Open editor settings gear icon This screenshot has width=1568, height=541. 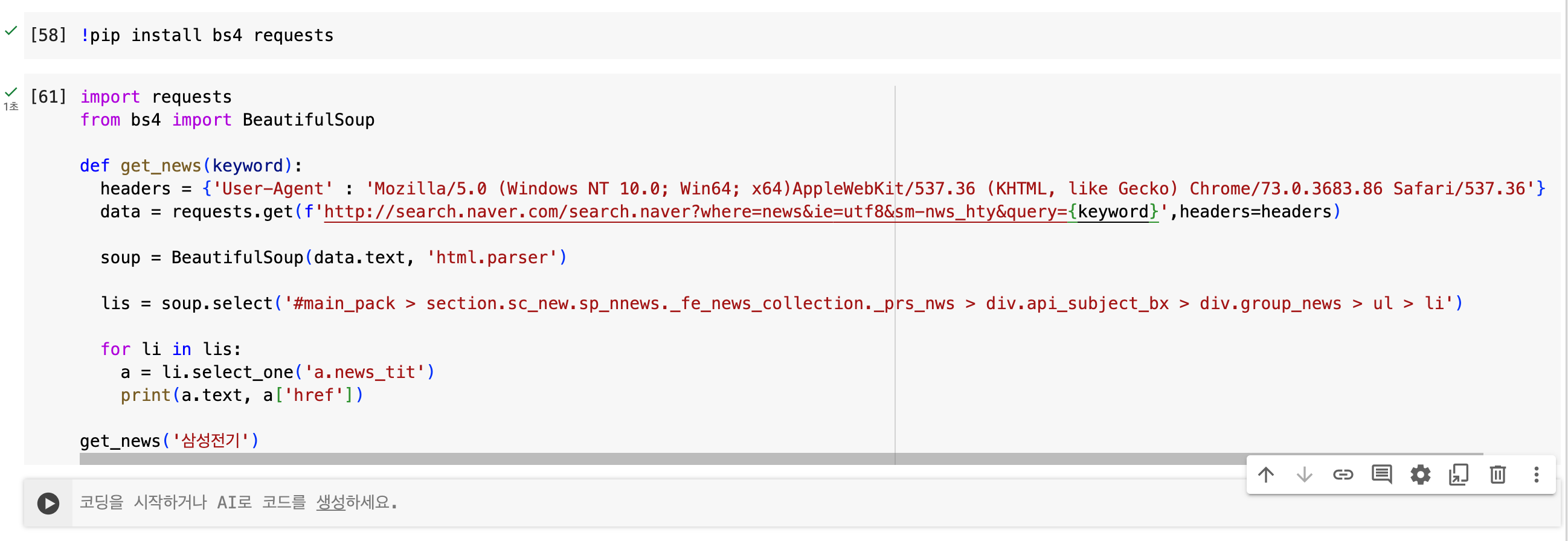pos(1420,475)
